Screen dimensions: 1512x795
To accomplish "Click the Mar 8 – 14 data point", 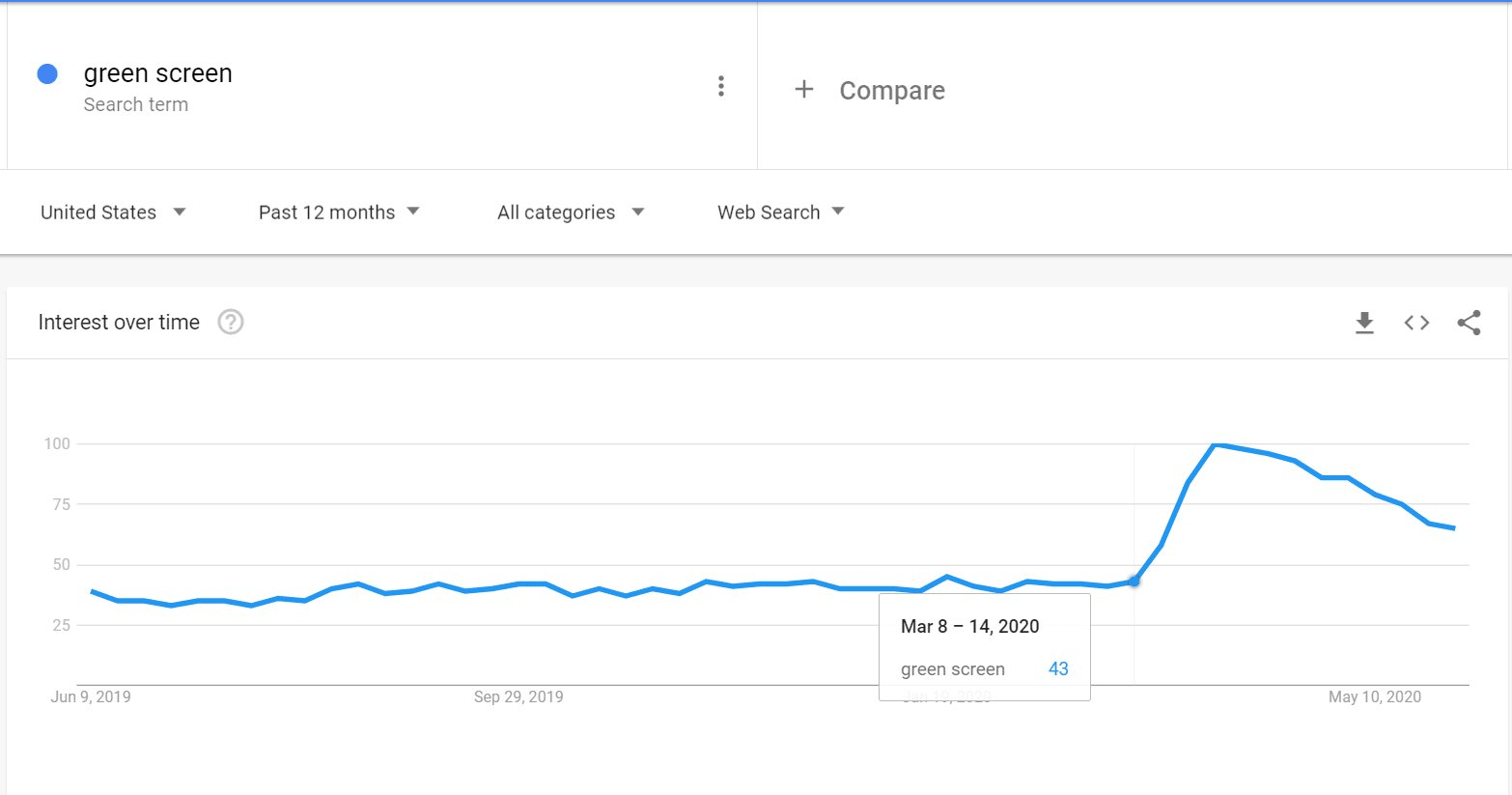I will pyautogui.click(x=1134, y=581).
